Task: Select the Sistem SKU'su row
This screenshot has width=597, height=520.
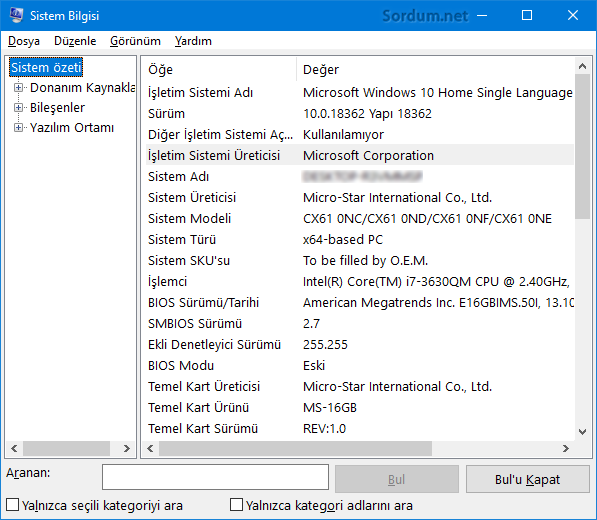Action: pos(360,260)
